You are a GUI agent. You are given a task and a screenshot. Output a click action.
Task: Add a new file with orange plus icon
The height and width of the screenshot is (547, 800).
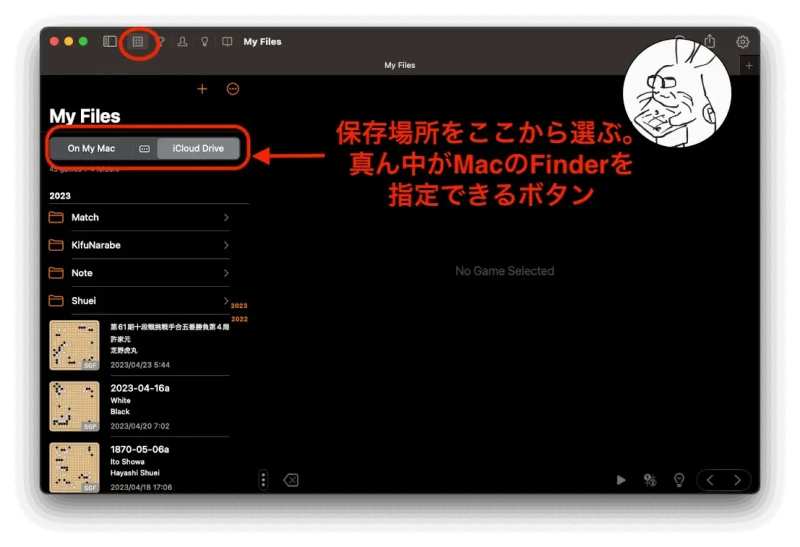[202, 89]
